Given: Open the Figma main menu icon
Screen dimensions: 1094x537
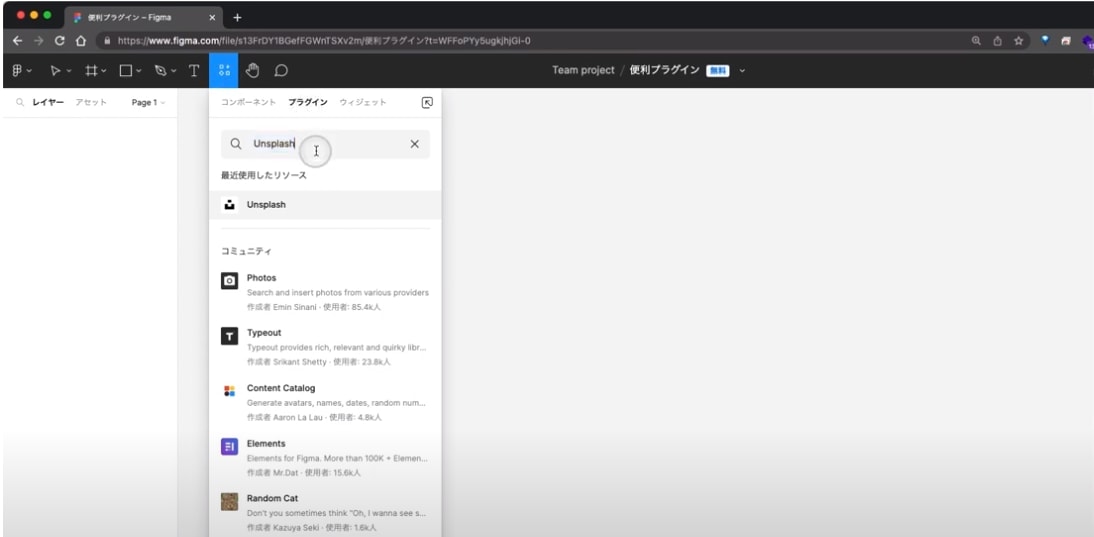Looking at the screenshot, I should (17, 70).
